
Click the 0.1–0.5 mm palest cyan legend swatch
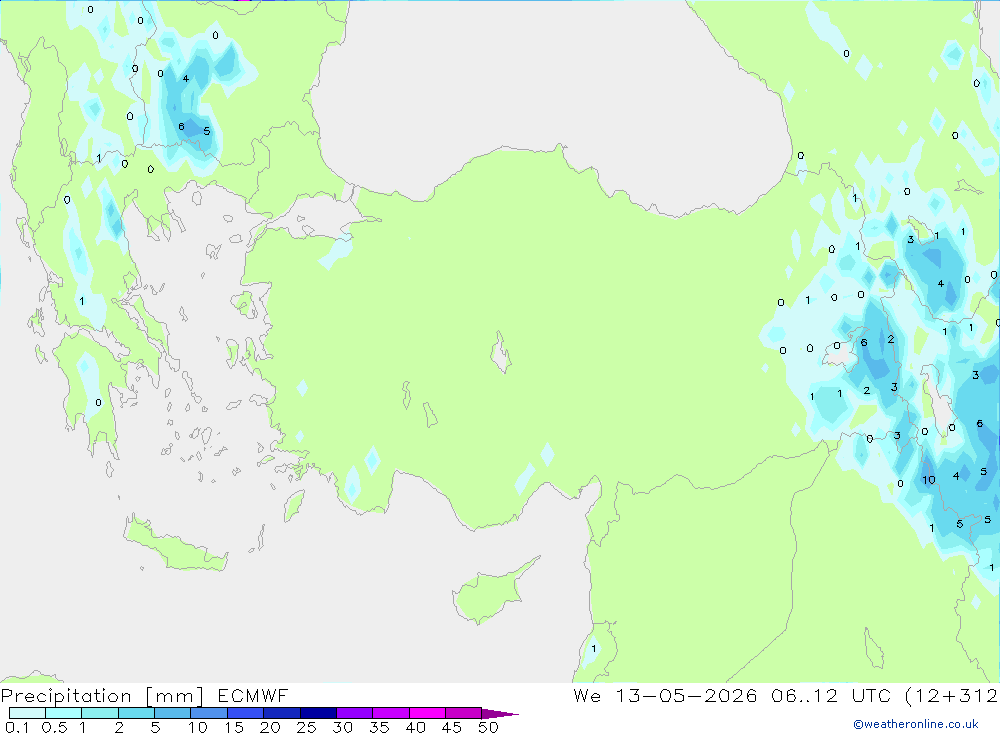tap(27, 713)
